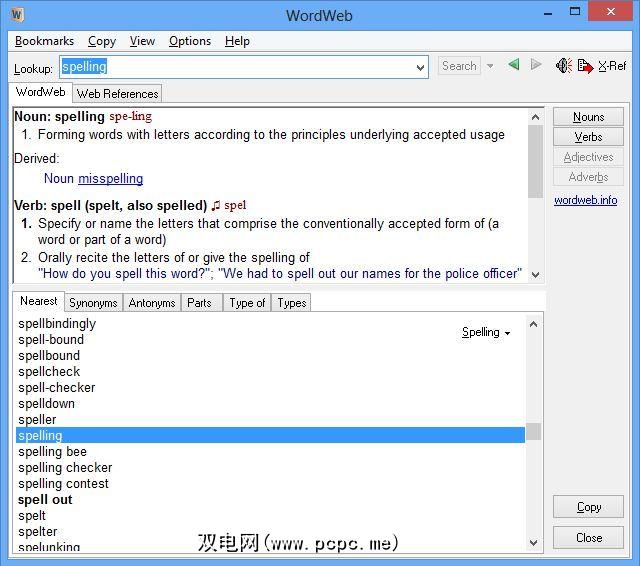640x566 pixels.
Task: Open the Copy menu
Action: click(x=102, y=41)
